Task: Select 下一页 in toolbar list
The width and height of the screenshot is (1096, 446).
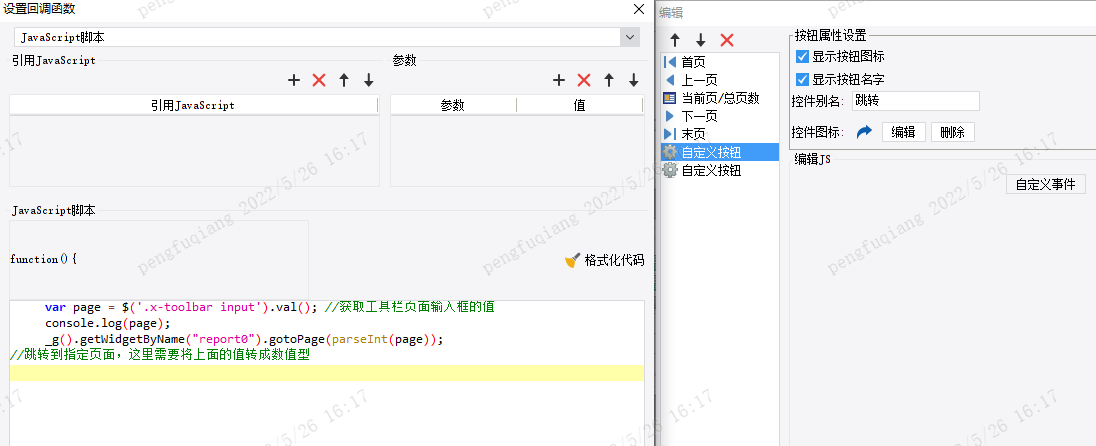Action: [720, 116]
